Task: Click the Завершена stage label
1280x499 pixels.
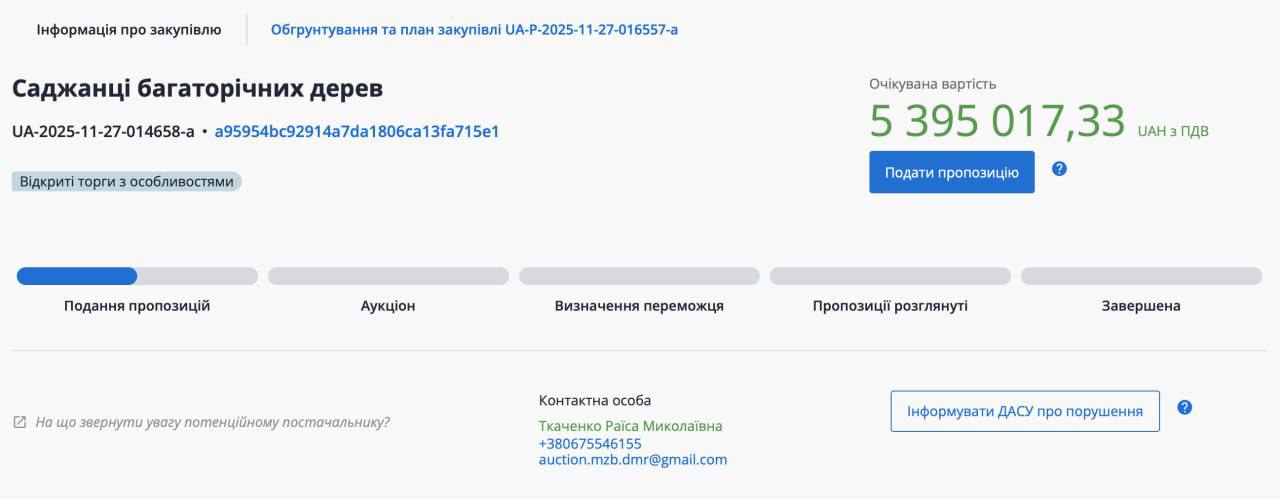Action: [1141, 306]
